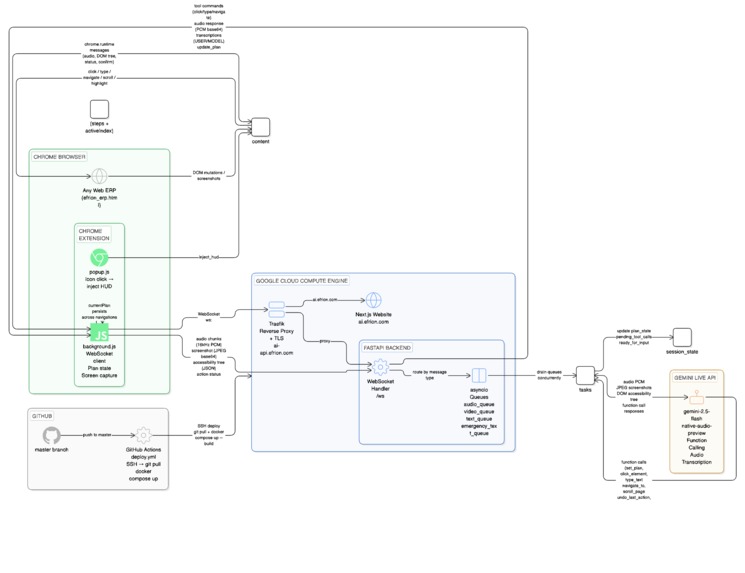745x573 pixels.
Task: Select the 'WebSocket Handler /ws' caption
Action: (380, 388)
